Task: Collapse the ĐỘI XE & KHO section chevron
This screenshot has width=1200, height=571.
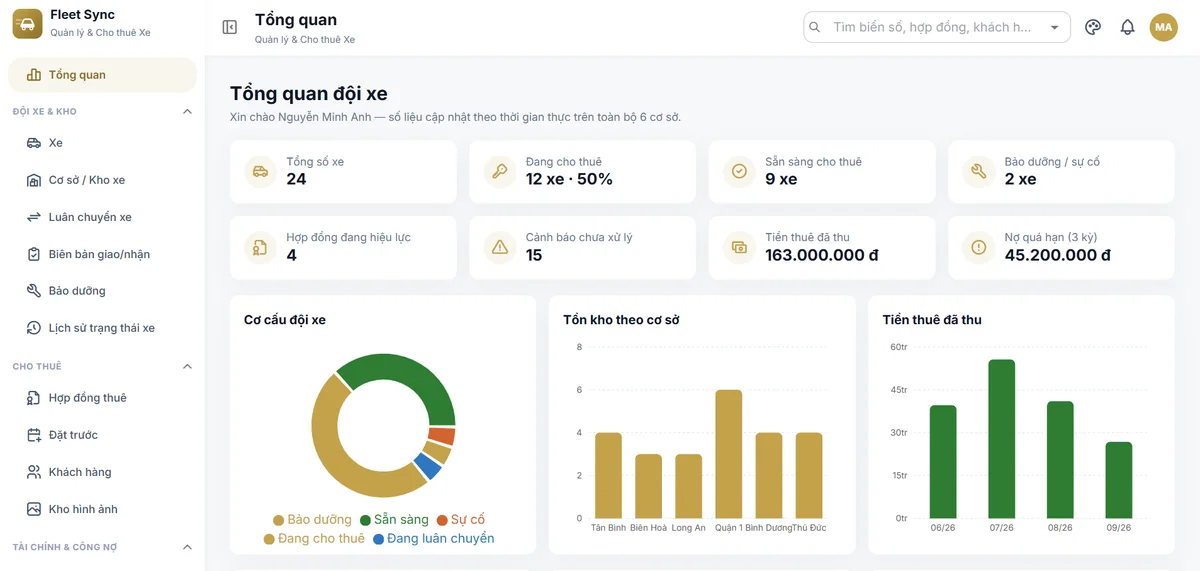Action: [187, 111]
